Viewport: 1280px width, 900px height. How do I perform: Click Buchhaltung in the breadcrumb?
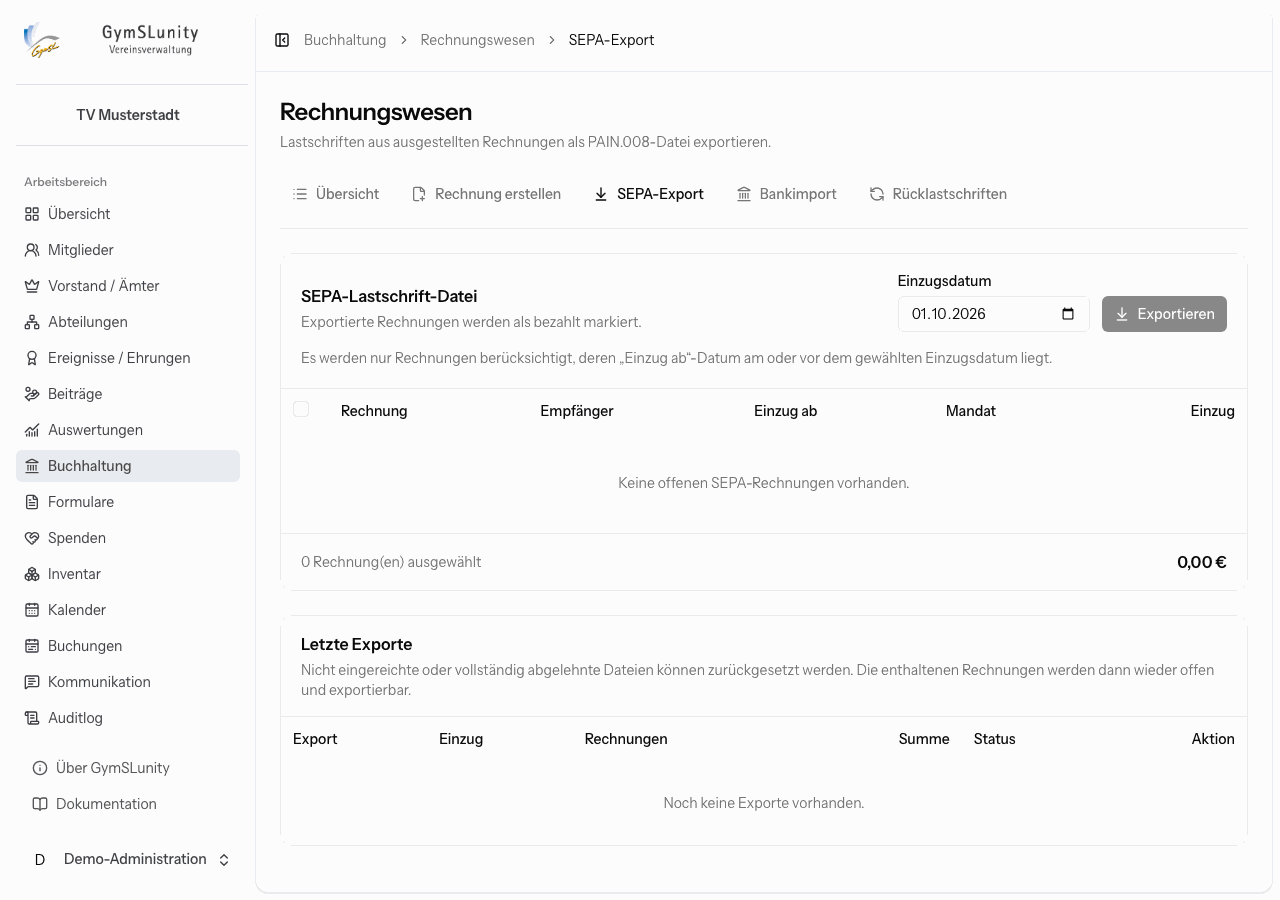point(345,40)
